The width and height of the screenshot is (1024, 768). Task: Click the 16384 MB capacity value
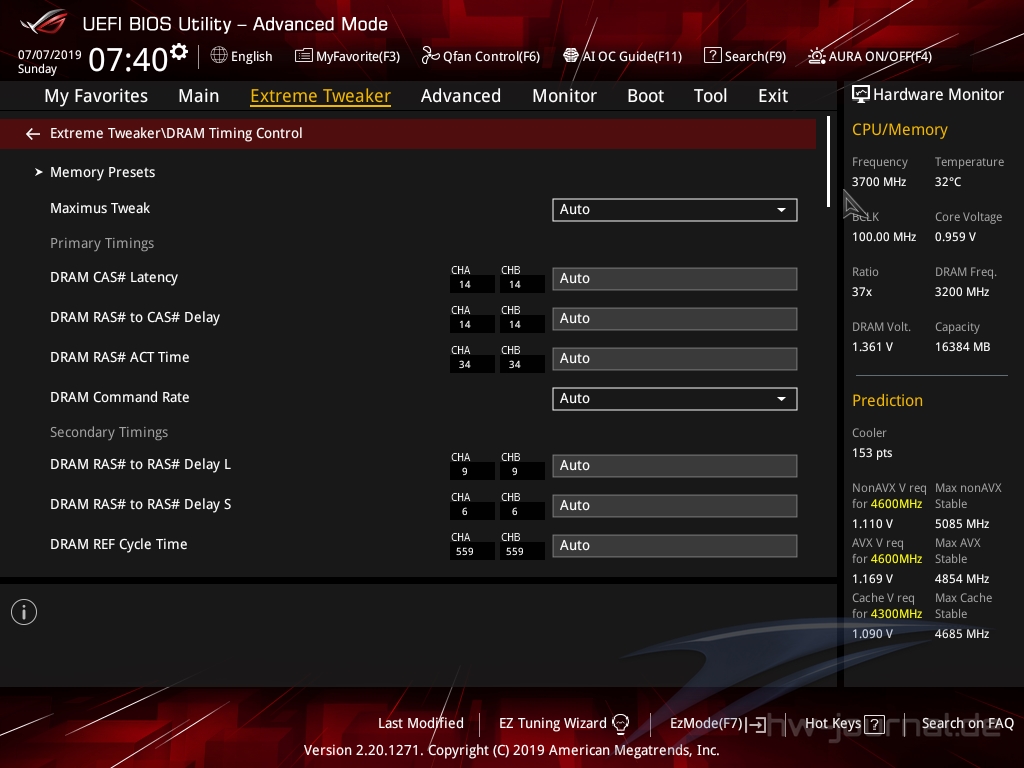[x=962, y=347]
